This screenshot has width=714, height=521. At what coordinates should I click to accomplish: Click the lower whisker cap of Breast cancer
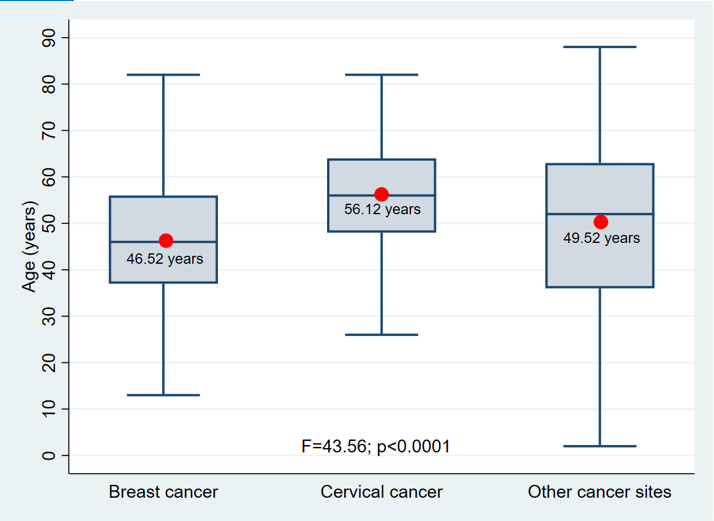point(164,395)
